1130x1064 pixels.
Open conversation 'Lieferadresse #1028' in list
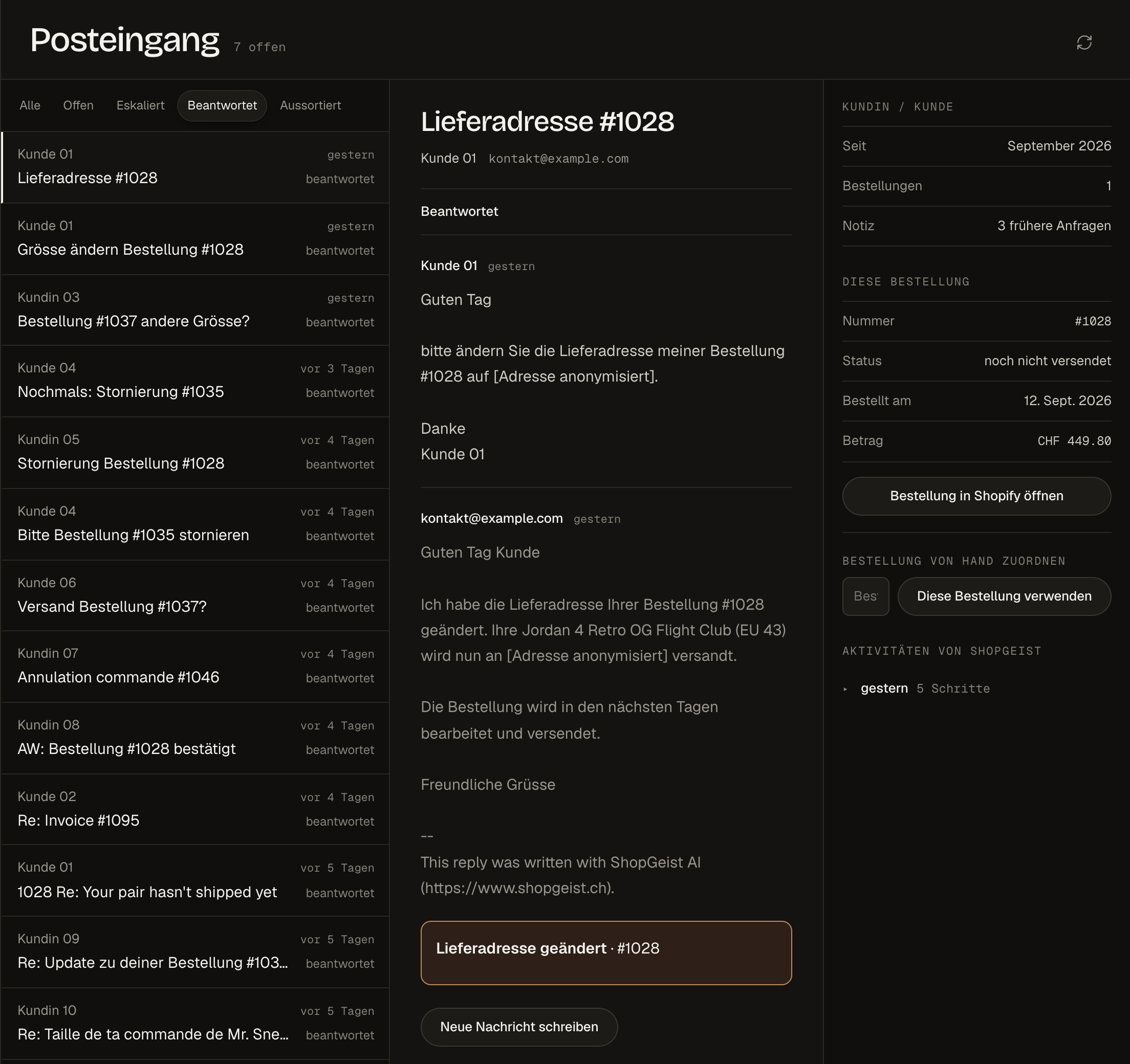pos(195,168)
